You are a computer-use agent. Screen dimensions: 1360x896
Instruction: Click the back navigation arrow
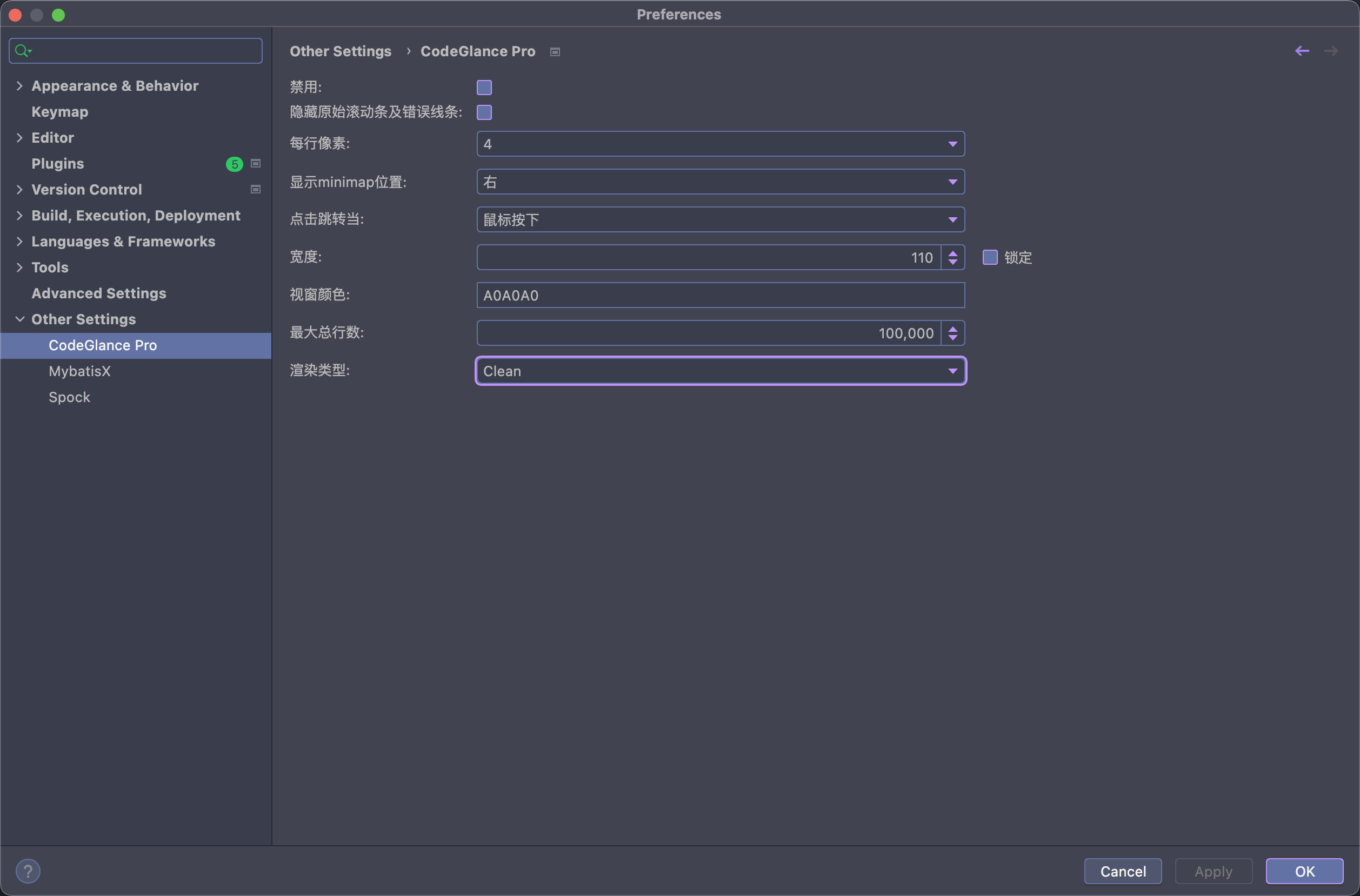pos(1302,51)
